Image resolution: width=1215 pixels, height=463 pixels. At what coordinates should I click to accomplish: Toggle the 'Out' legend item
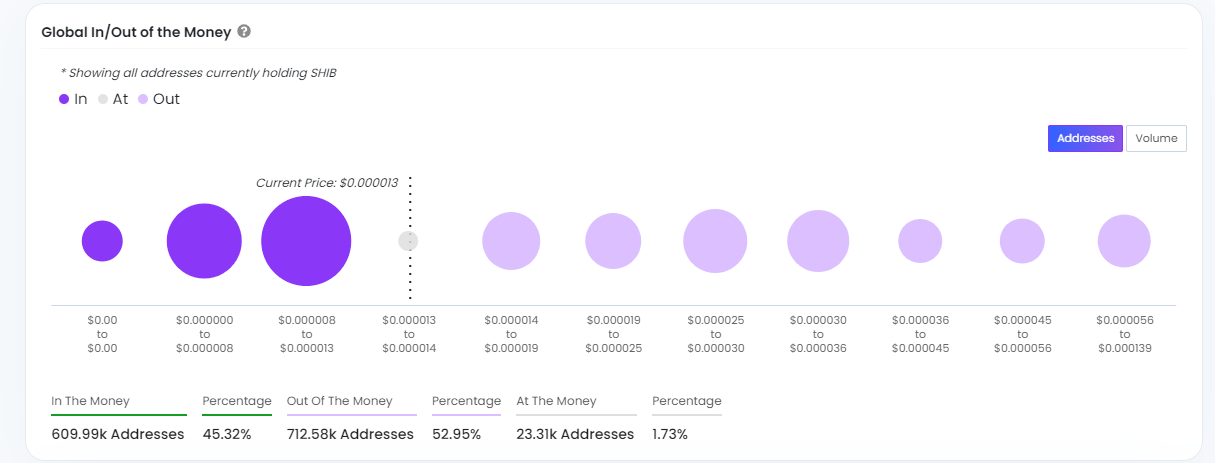159,99
